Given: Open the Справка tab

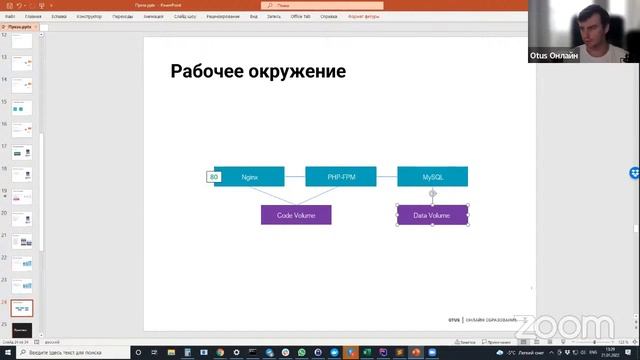Looking at the screenshot, I should coord(329,17).
